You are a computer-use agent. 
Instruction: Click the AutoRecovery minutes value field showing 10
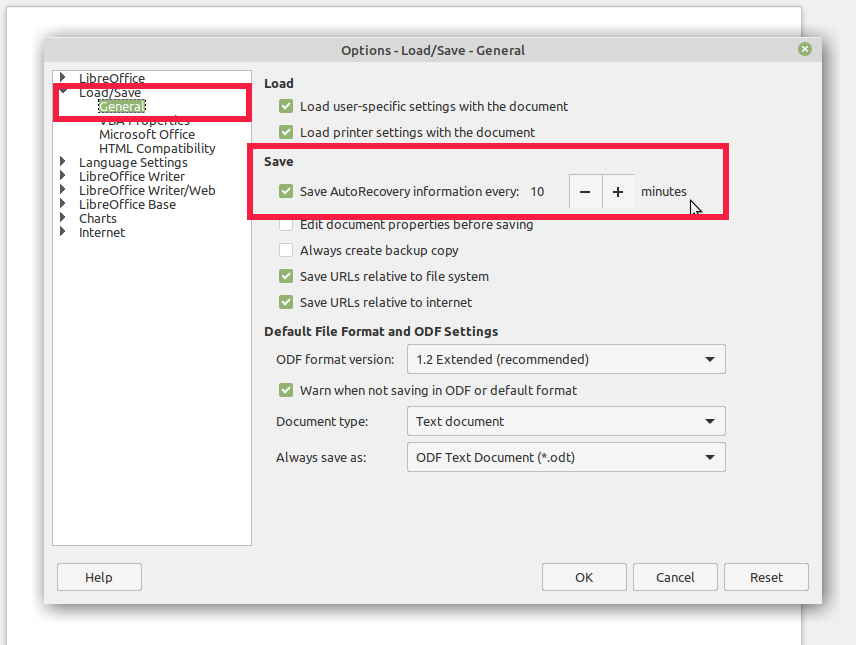[546, 192]
